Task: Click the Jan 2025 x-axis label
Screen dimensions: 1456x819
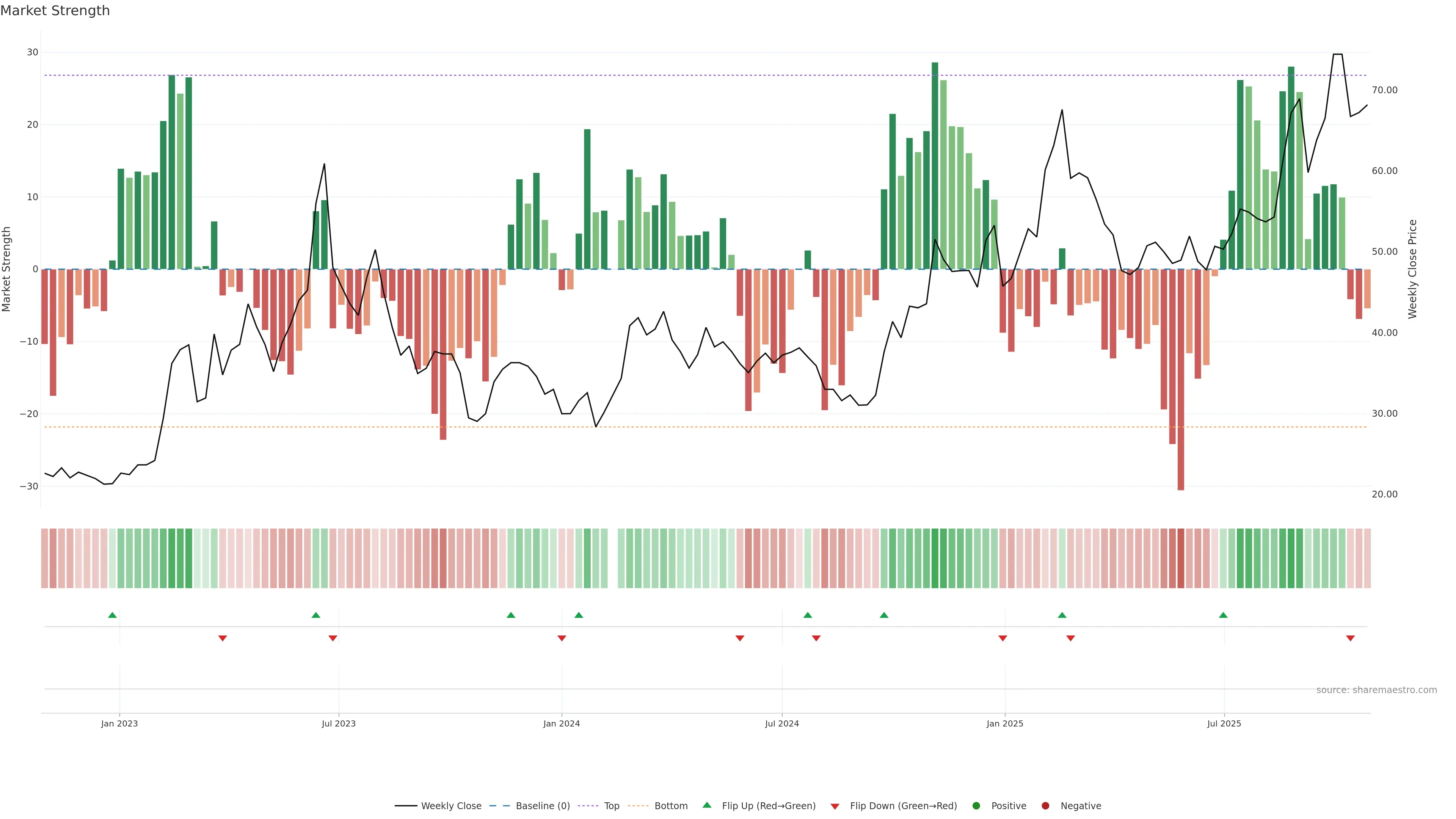Action: click(x=1005, y=723)
